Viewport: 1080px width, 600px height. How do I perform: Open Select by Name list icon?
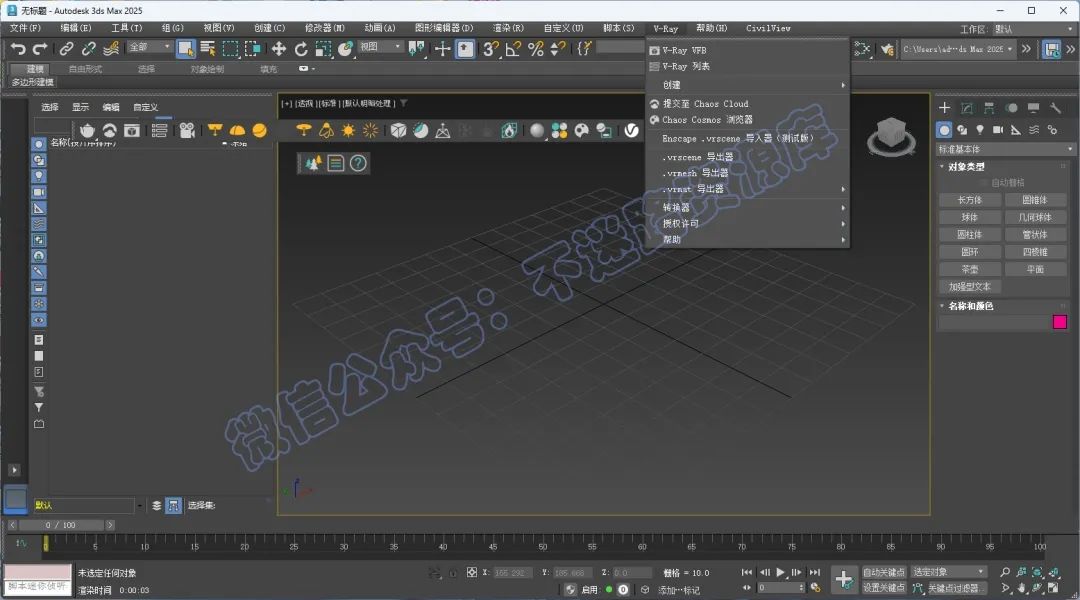[207, 48]
